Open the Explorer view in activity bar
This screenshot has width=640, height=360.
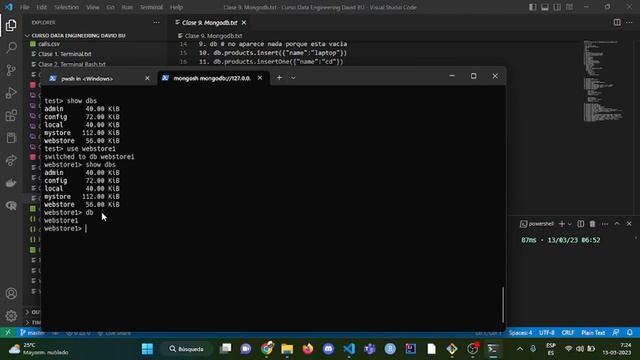(x=11, y=25)
